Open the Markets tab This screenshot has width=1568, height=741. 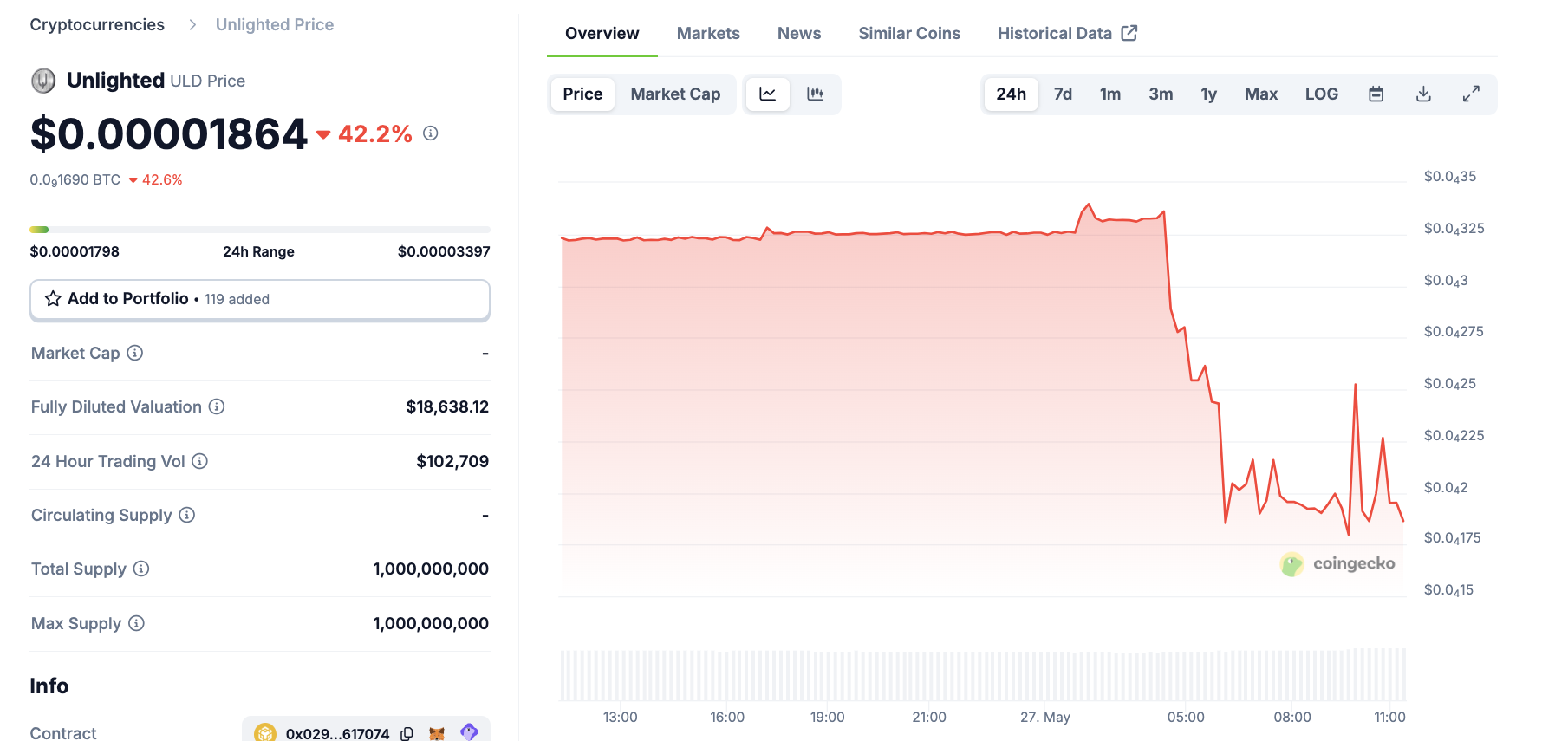click(x=708, y=33)
